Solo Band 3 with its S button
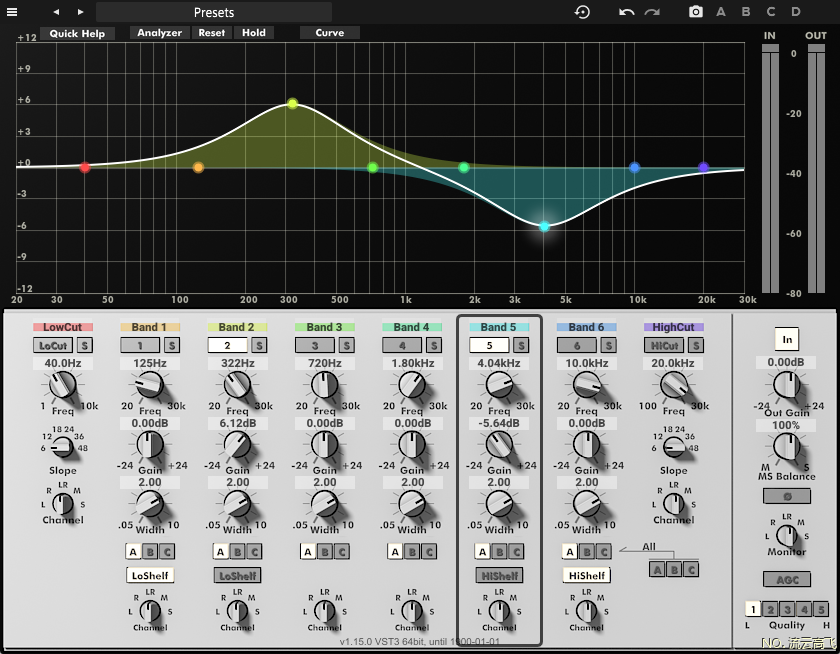Screen dimensions: 840x654 347,345
